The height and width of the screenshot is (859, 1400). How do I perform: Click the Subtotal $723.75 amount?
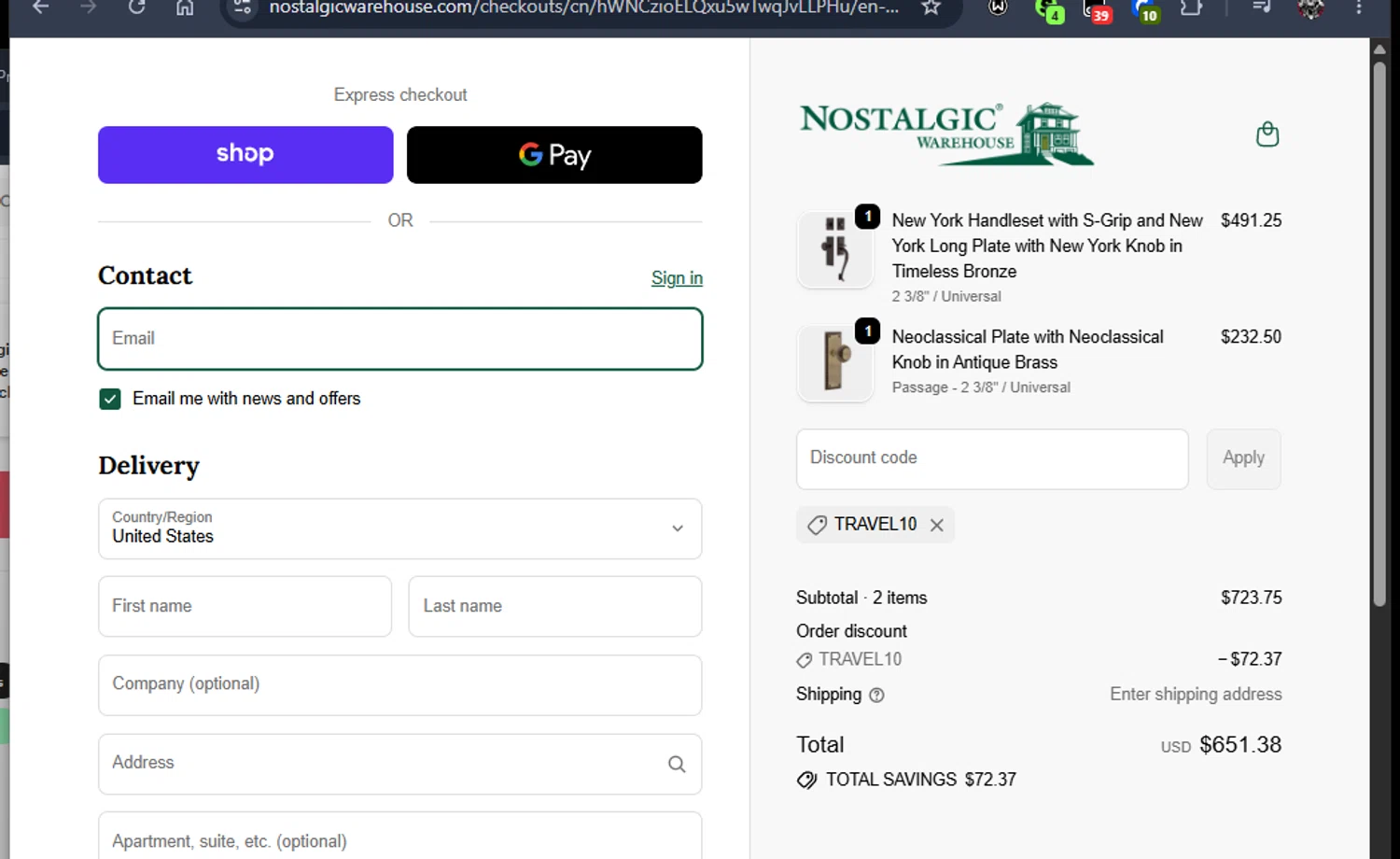click(x=1251, y=598)
